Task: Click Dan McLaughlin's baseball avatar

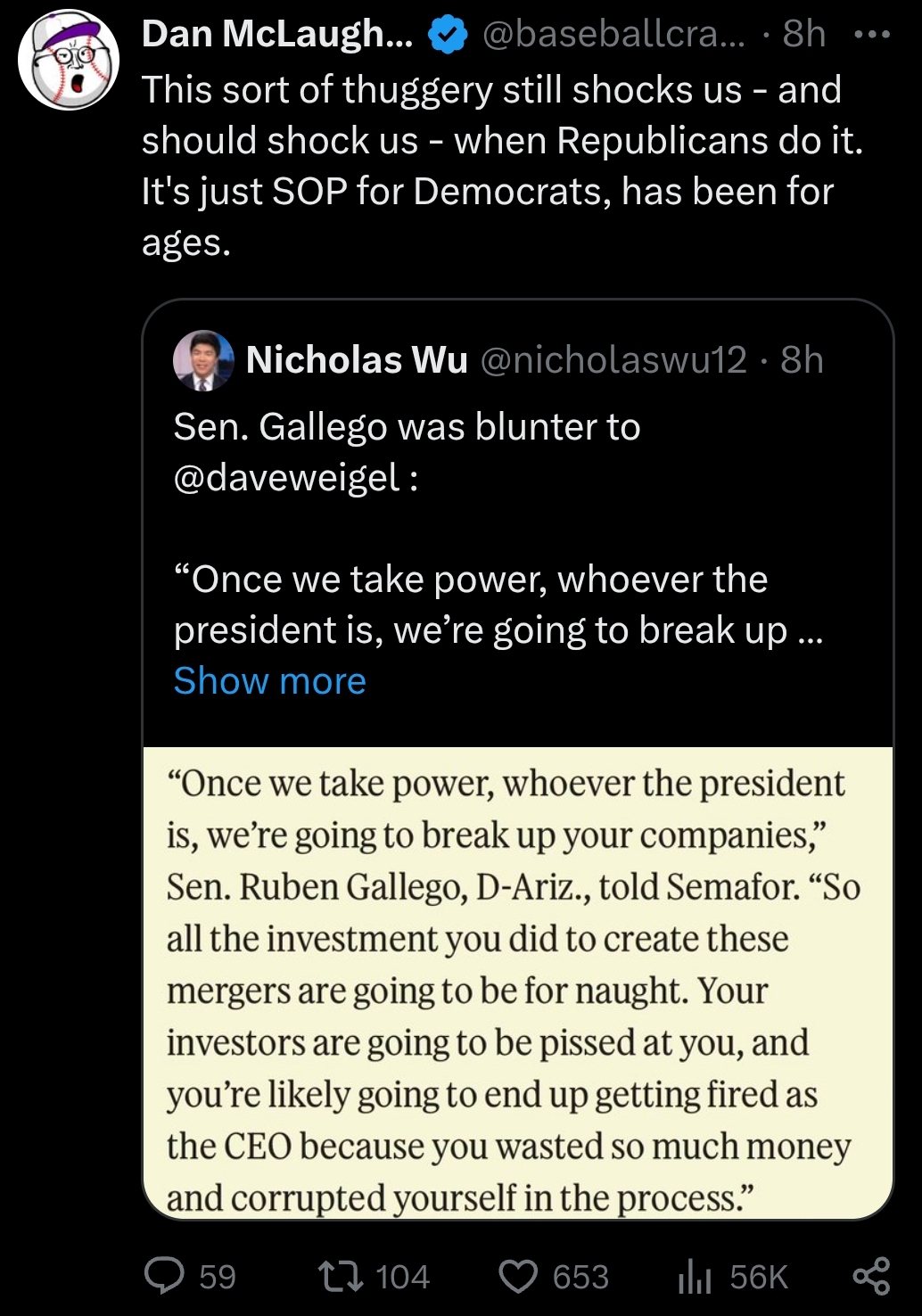Action: click(70, 60)
